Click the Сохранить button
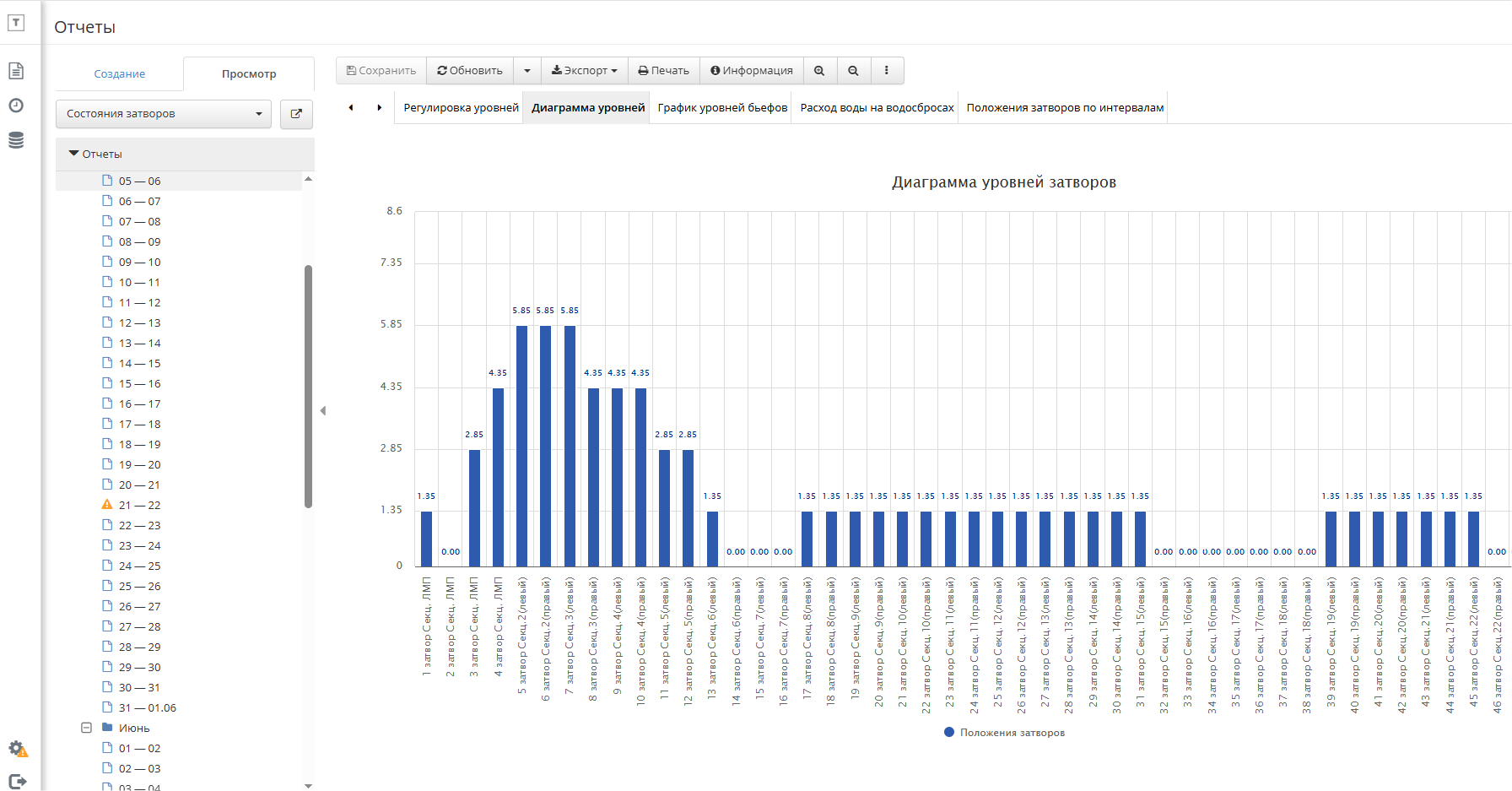 pyautogui.click(x=381, y=71)
